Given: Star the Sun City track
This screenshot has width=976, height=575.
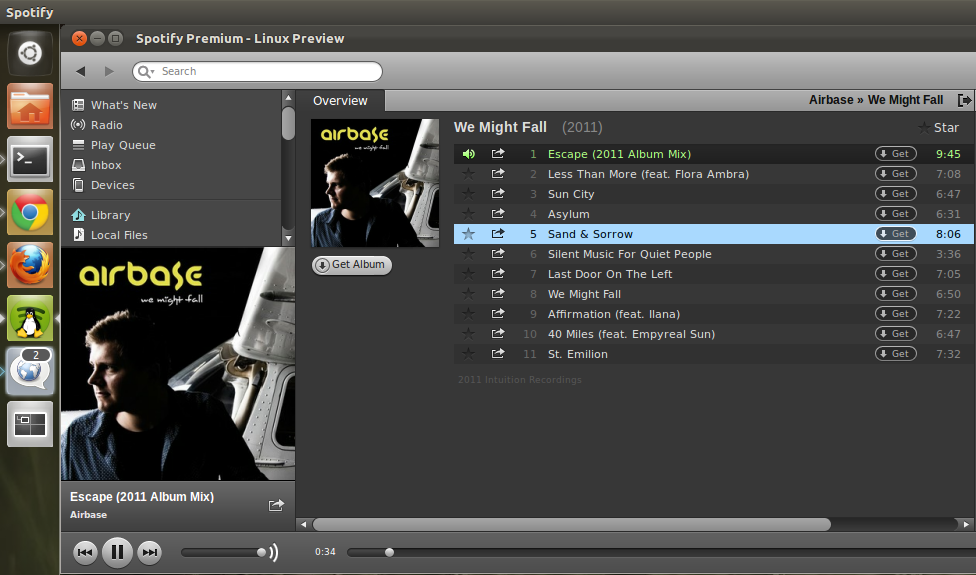Looking at the screenshot, I should click(469, 194).
